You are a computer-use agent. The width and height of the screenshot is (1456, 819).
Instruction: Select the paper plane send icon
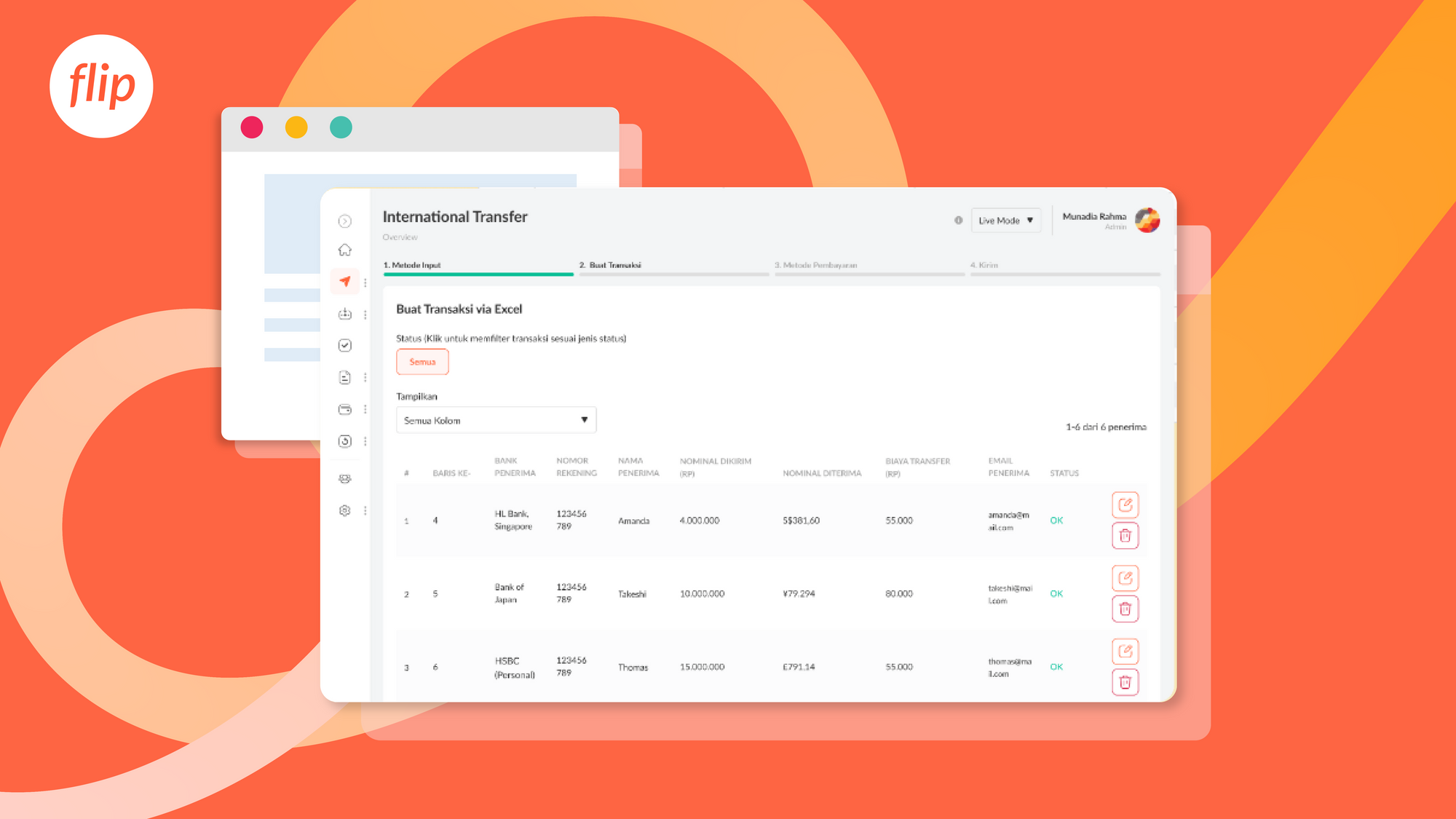(345, 282)
